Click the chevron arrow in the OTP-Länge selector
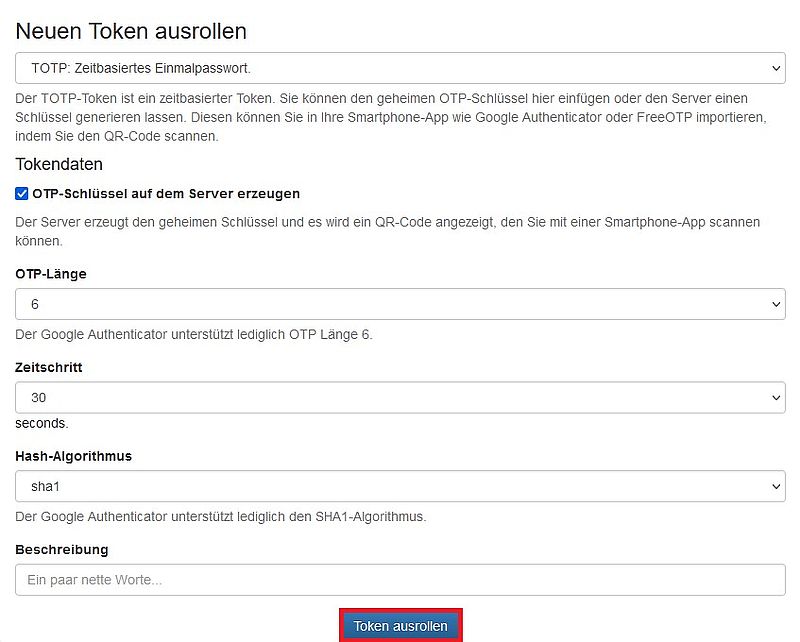 coord(776,304)
